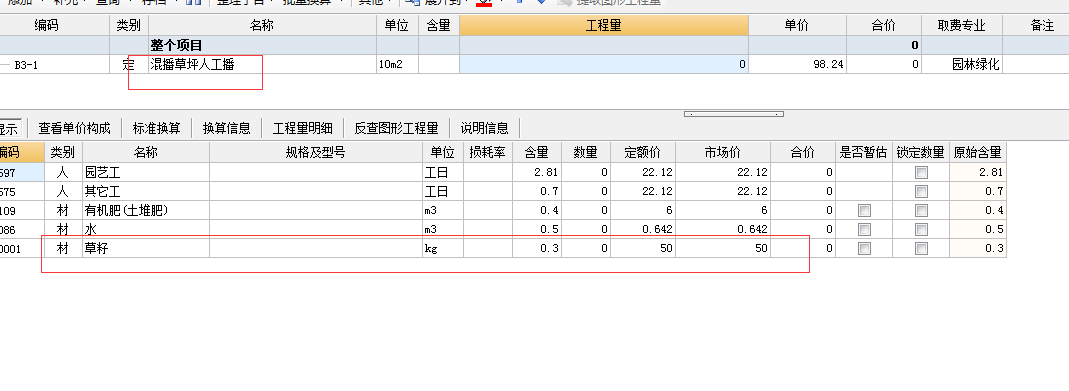Click 市场价 cell 6 in 有机肥 row
This screenshot has height=391, width=1069.
tap(723, 210)
